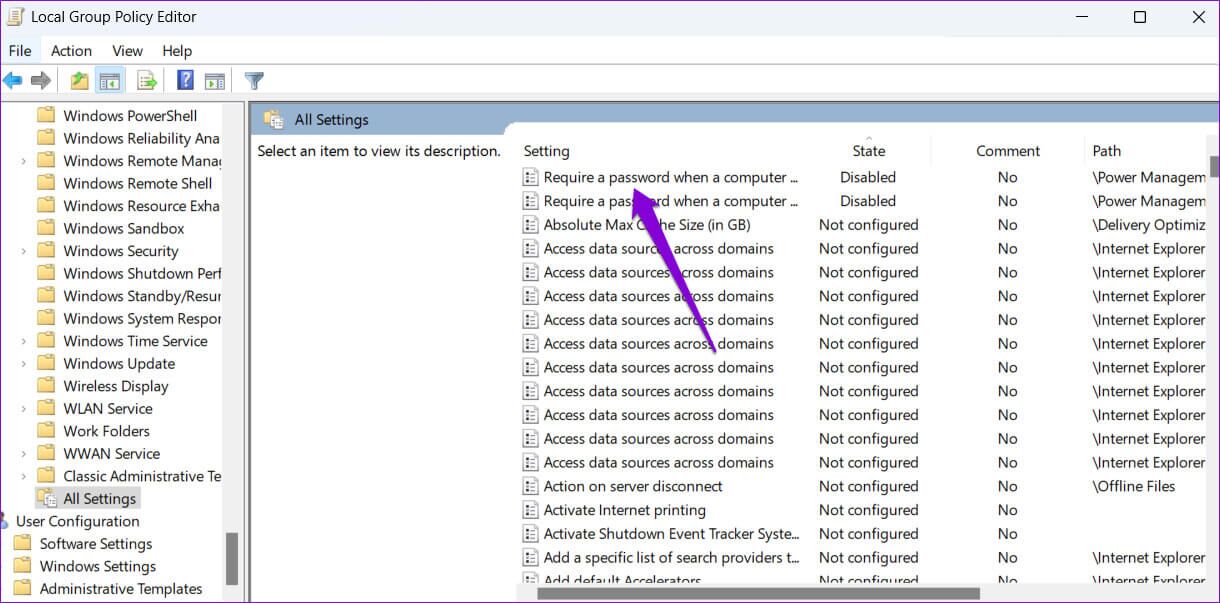Expand the Windows Security tree node
This screenshot has height=603, width=1220.
pyautogui.click(x=23, y=251)
